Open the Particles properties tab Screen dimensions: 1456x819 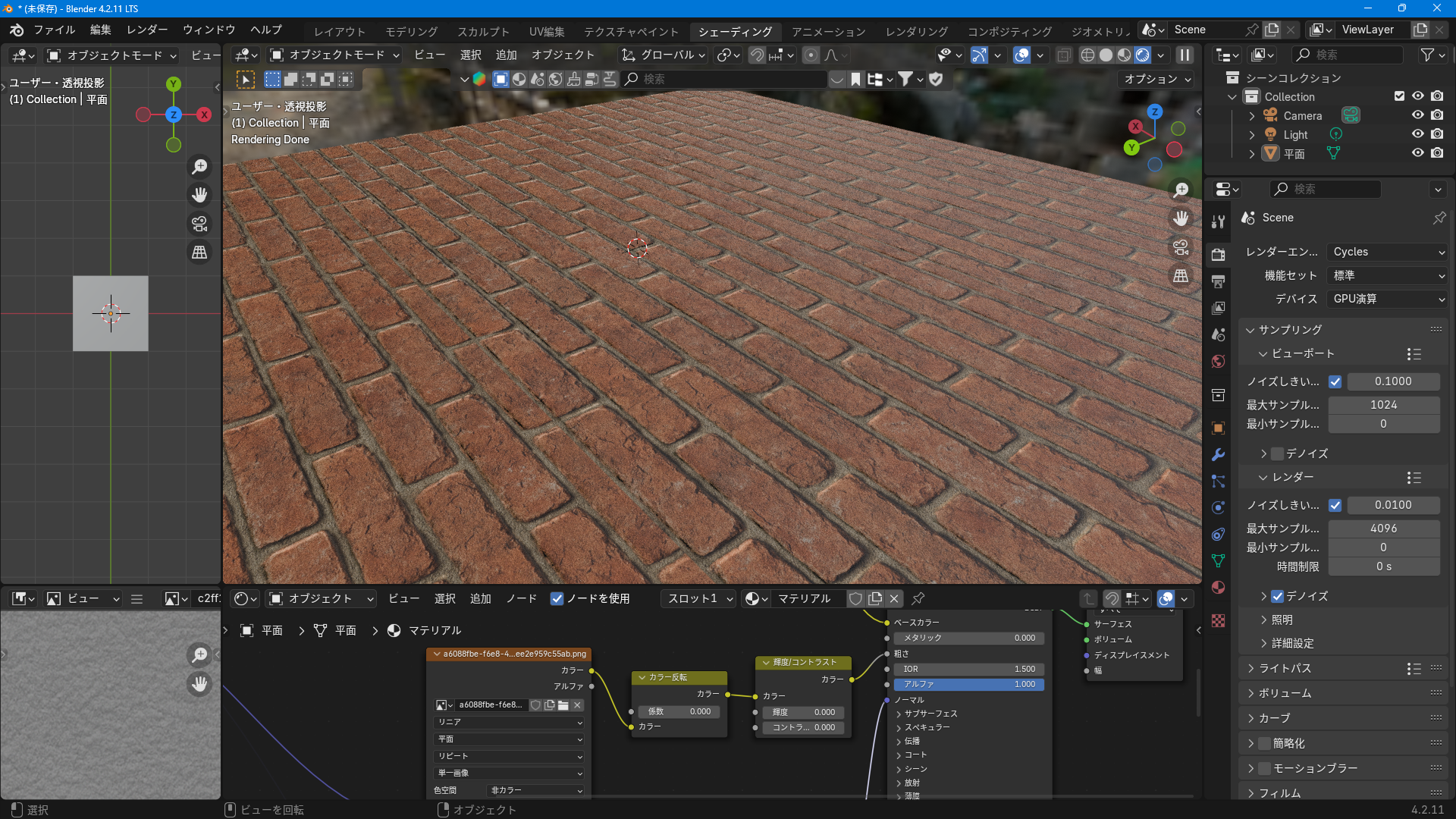pos(1218,481)
